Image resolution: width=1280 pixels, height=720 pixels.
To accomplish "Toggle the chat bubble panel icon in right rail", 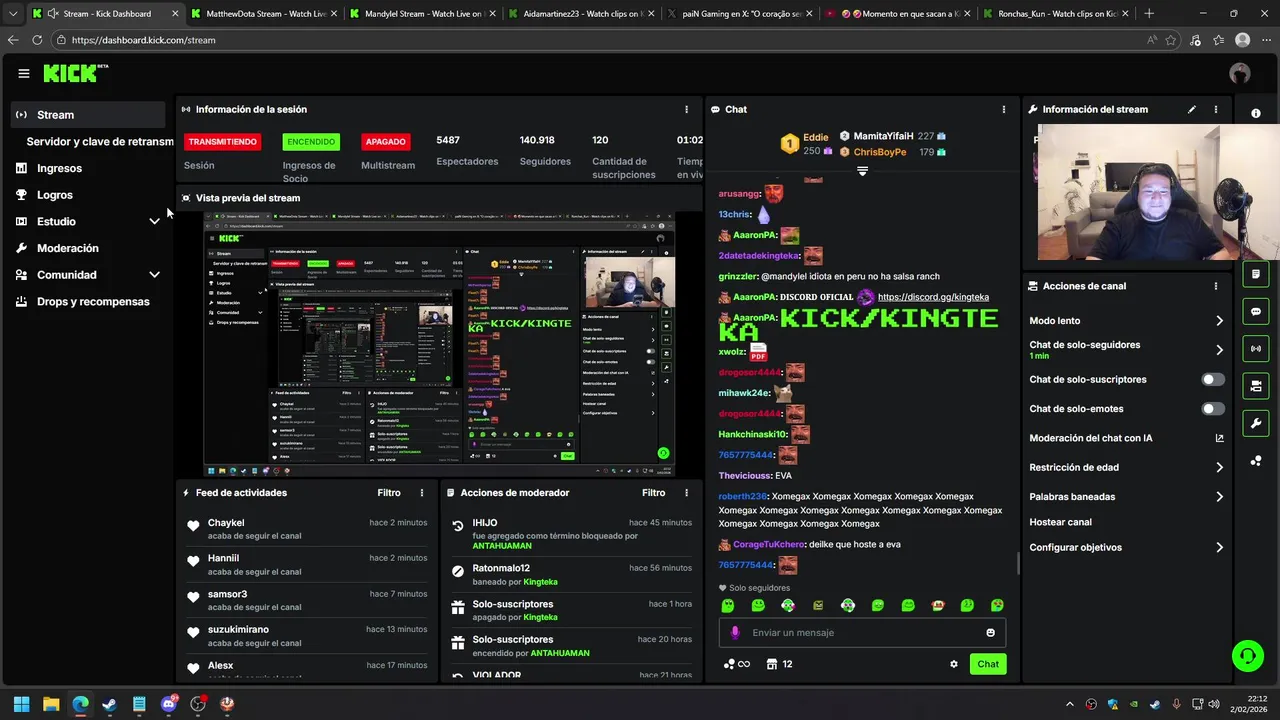I will coord(1256,311).
